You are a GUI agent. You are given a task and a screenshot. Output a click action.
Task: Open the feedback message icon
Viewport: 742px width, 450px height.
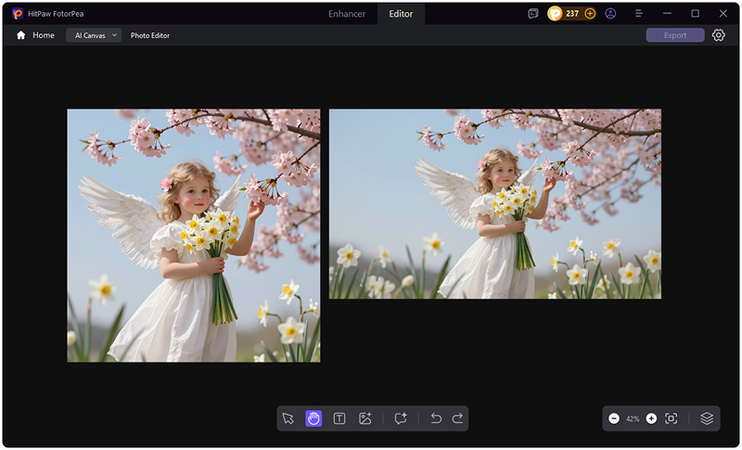tap(533, 14)
